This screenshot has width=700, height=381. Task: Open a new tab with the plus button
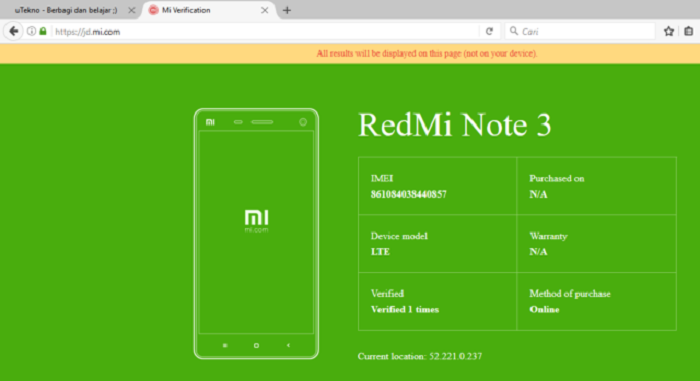287,10
